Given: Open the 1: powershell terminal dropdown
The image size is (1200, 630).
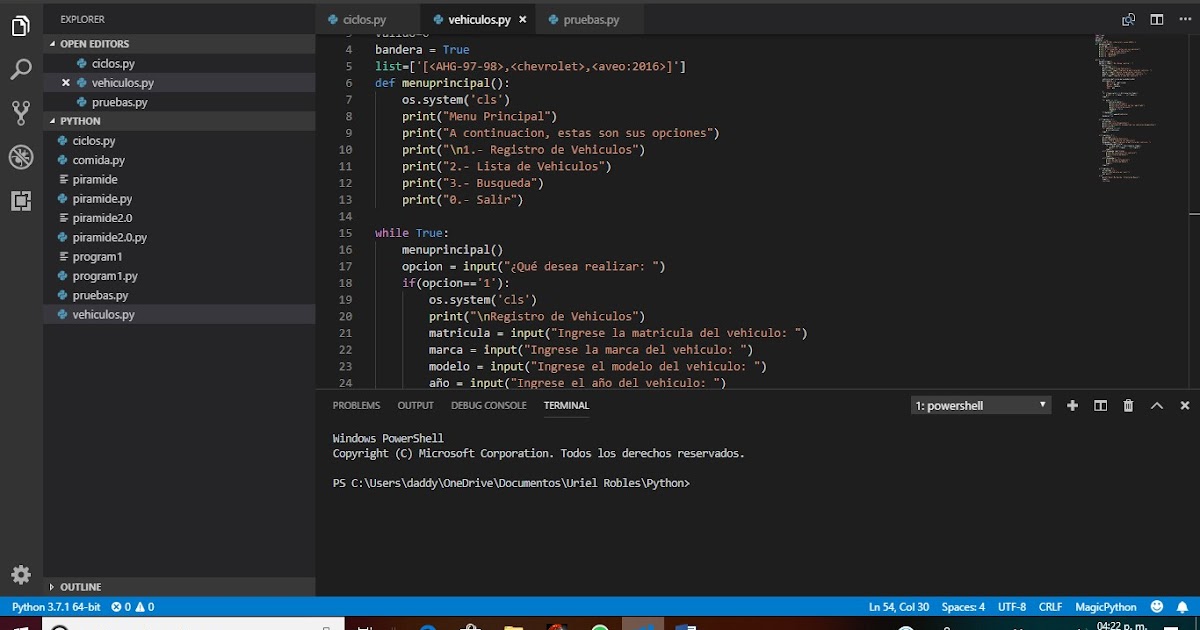Looking at the screenshot, I should pyautogui.click(x=980, y=404).
